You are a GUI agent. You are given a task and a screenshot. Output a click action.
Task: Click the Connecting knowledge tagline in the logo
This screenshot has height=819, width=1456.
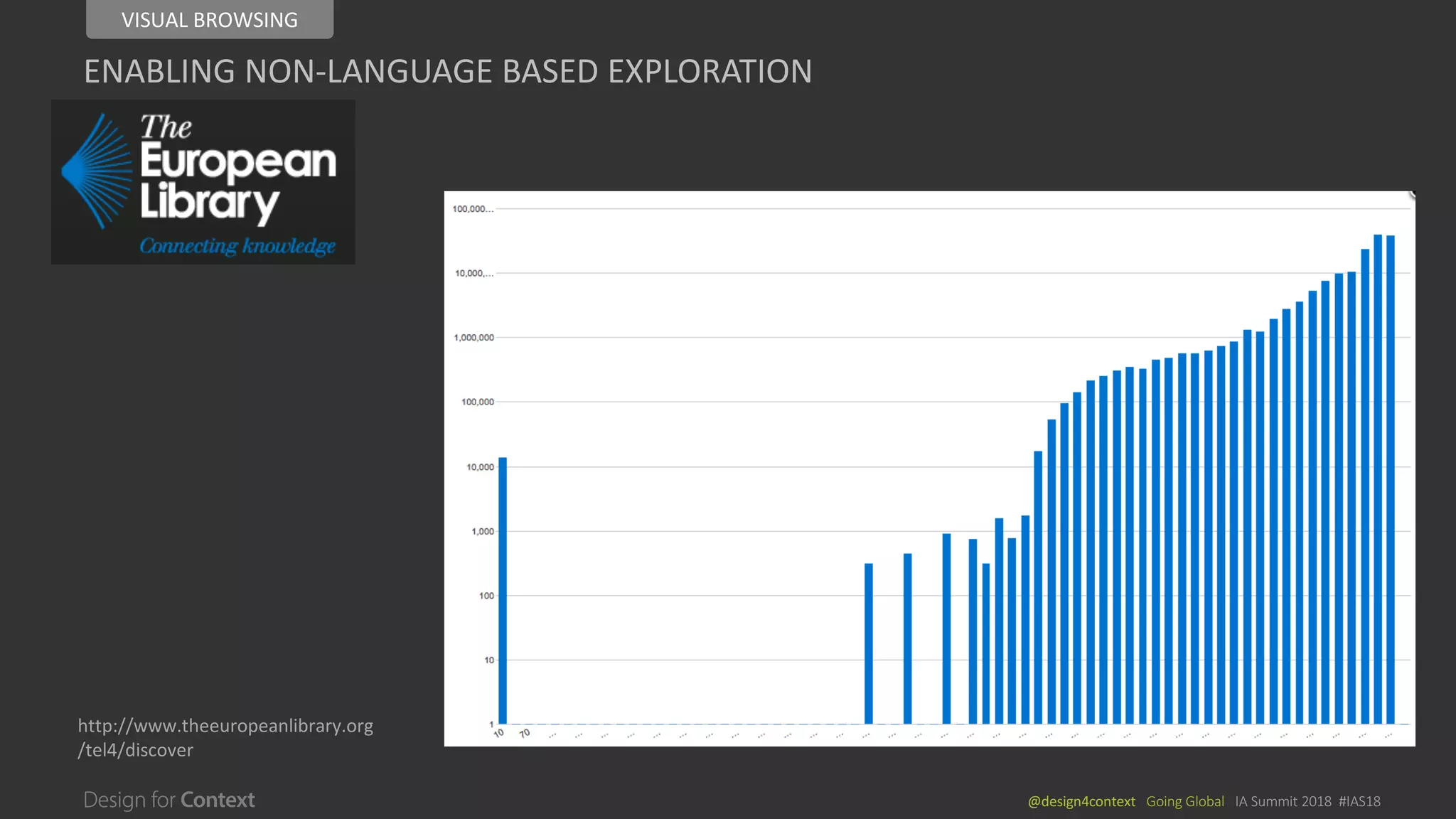click(x=237, y=246)
